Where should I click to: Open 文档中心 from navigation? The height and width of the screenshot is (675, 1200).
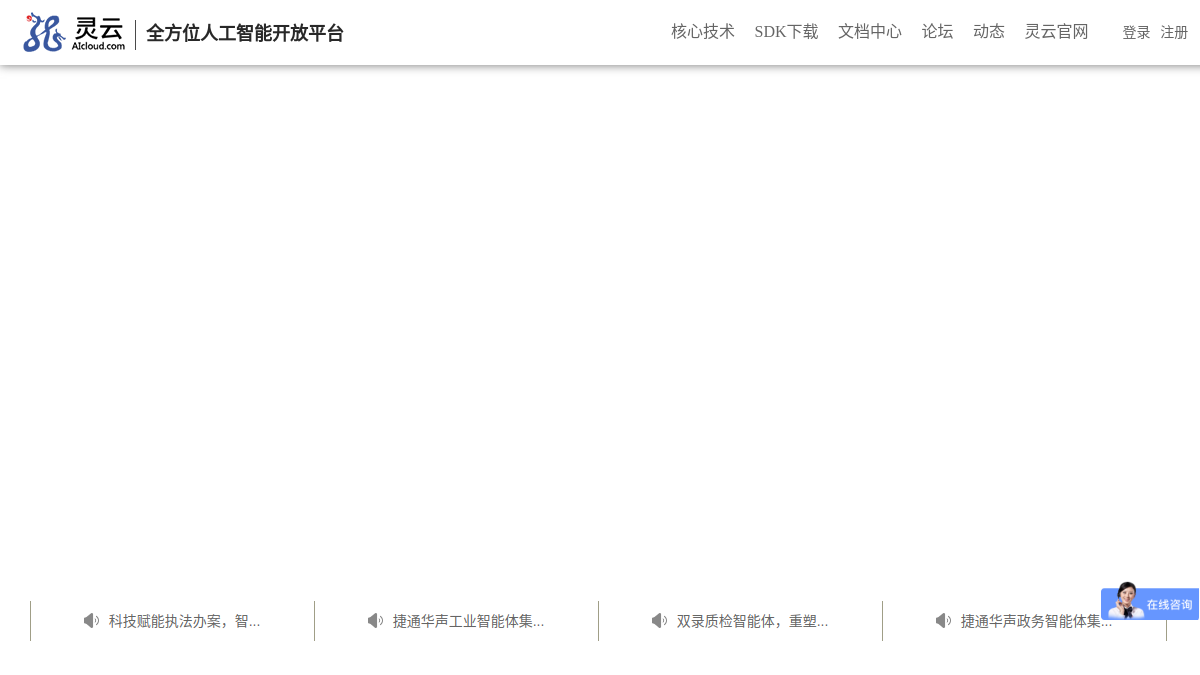(x=870, y=32)
